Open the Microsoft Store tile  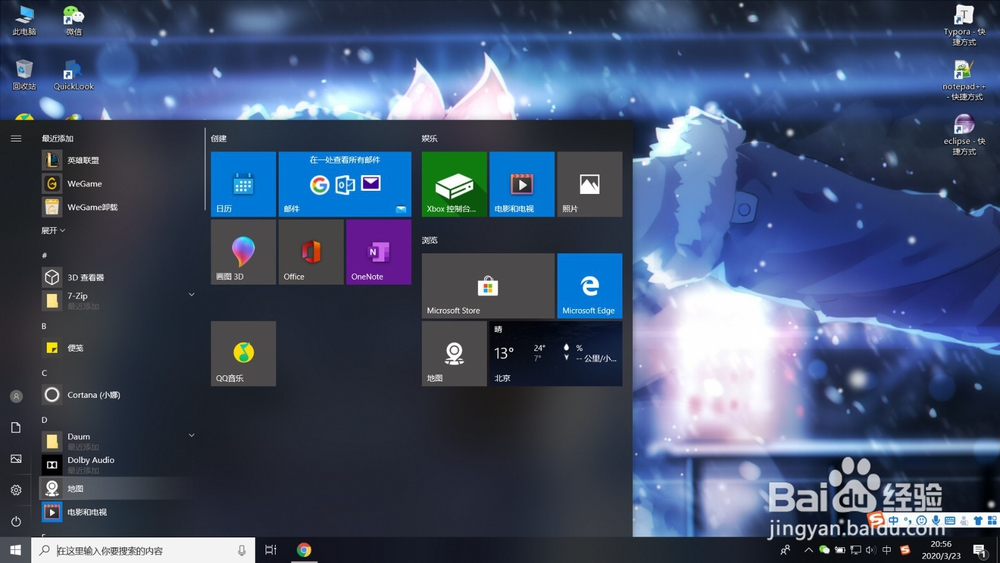pos(488,286)
